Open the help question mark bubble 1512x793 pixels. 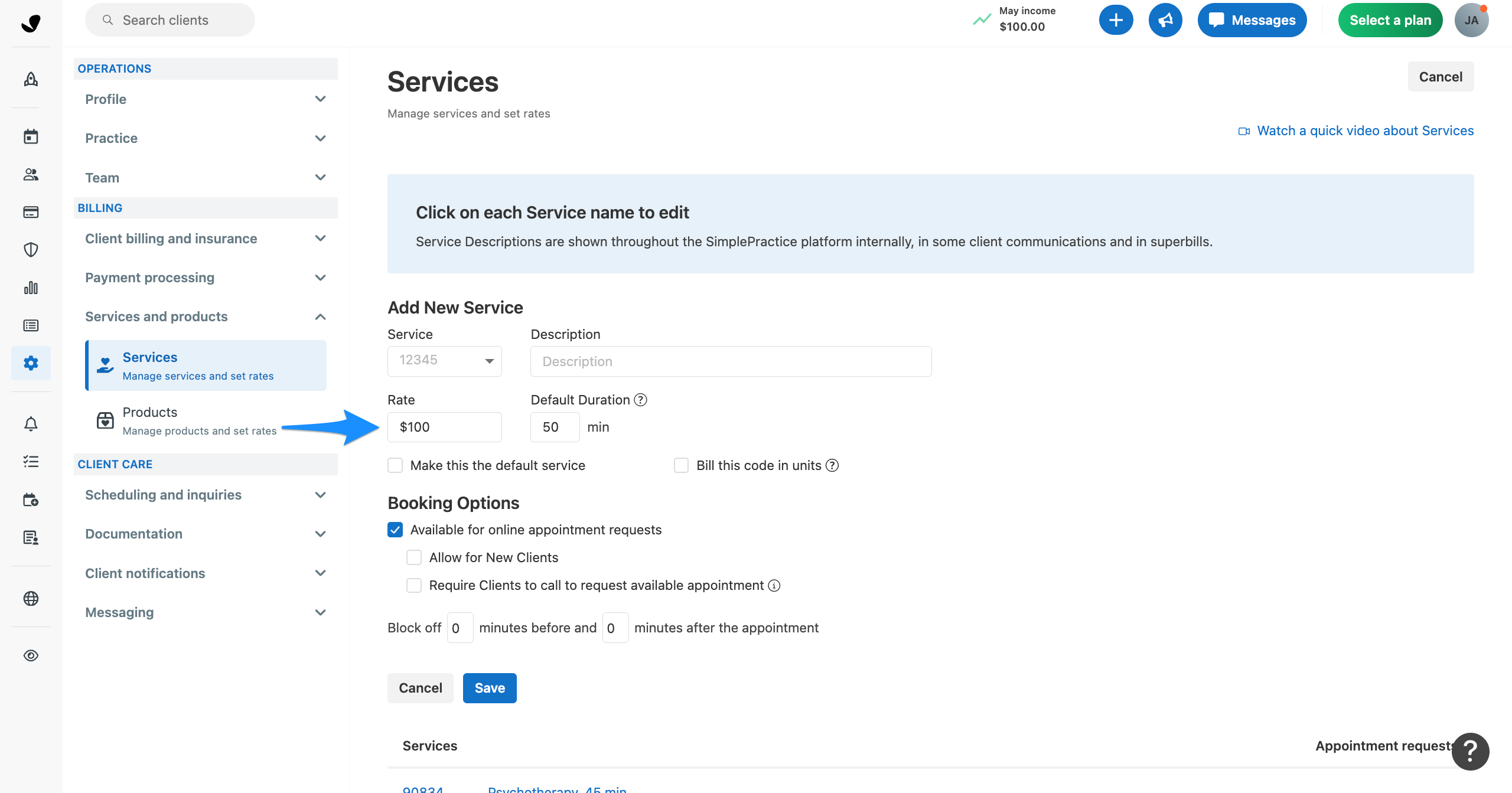[1471, 751]
